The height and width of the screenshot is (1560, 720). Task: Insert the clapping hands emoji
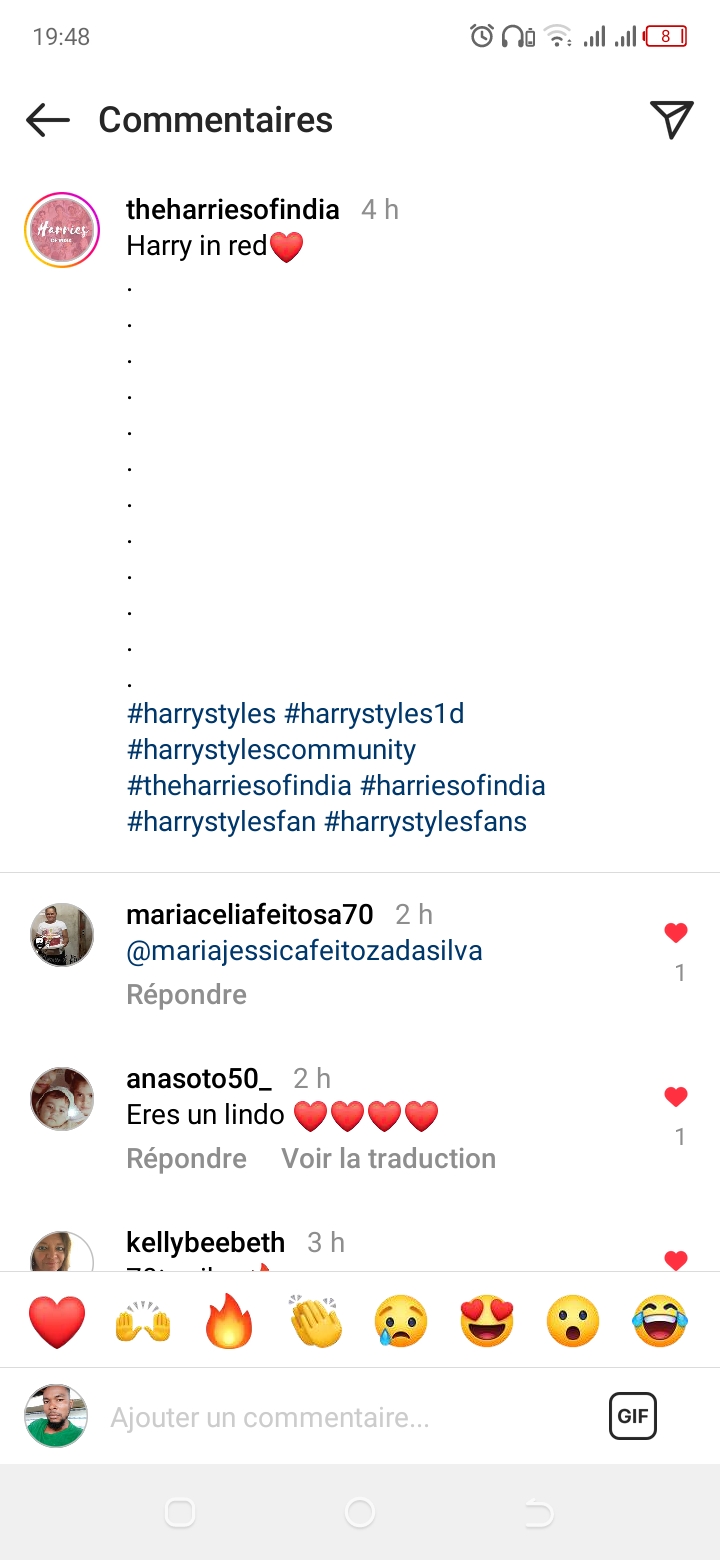316,1321
